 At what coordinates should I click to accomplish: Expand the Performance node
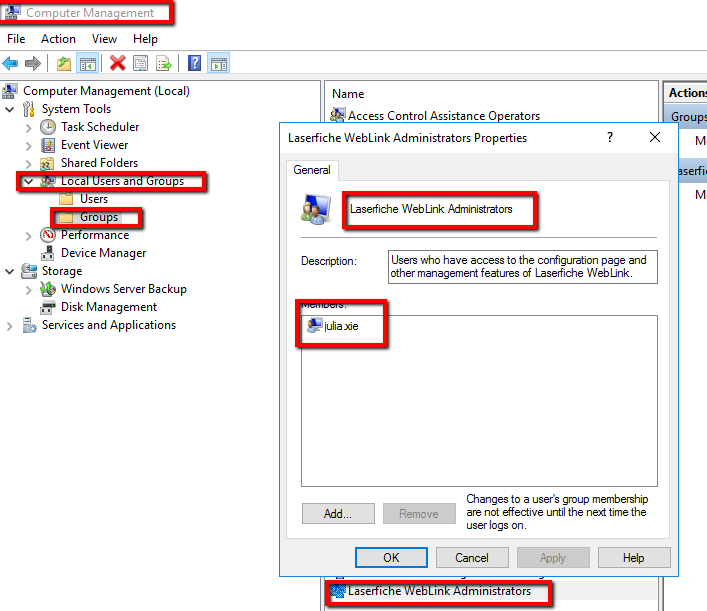click(28, 236)
